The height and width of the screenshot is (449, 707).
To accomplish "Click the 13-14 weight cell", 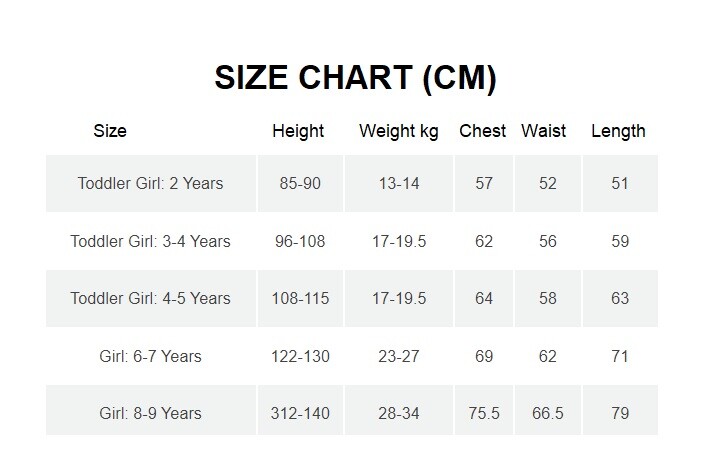I will click(x=400, y=183).
